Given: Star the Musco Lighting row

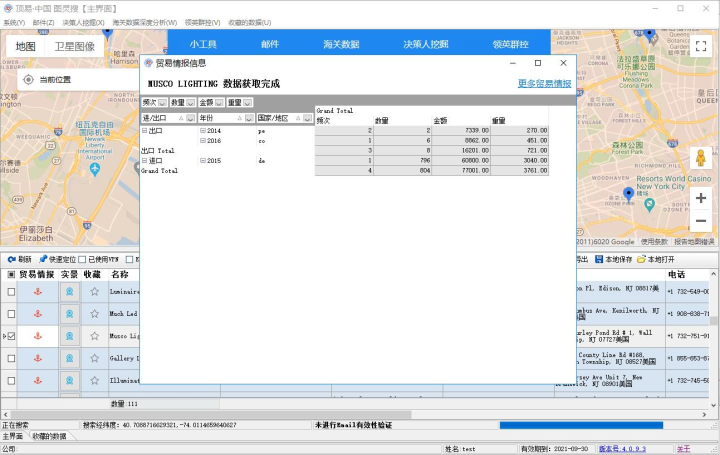Looking at the screenshot, I should [x=95, y=336].
